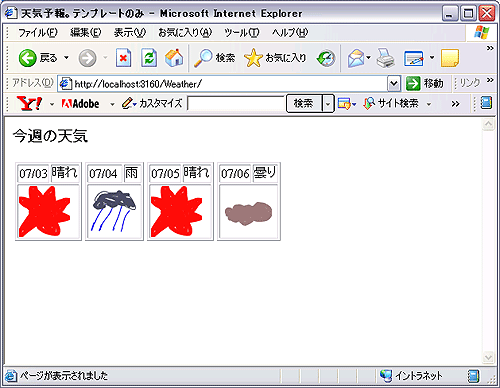Expand hidden standard toolbar buttons chevron
Viewport: 500px width, 388px height.
[490, 48]
